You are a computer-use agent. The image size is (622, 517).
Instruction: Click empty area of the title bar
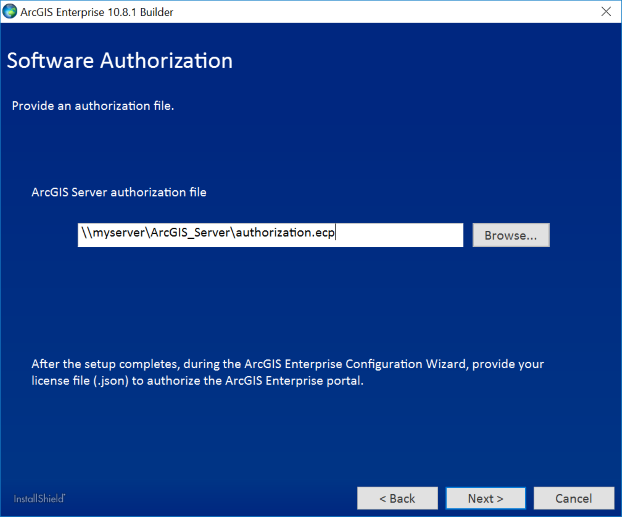pos(400,12)
